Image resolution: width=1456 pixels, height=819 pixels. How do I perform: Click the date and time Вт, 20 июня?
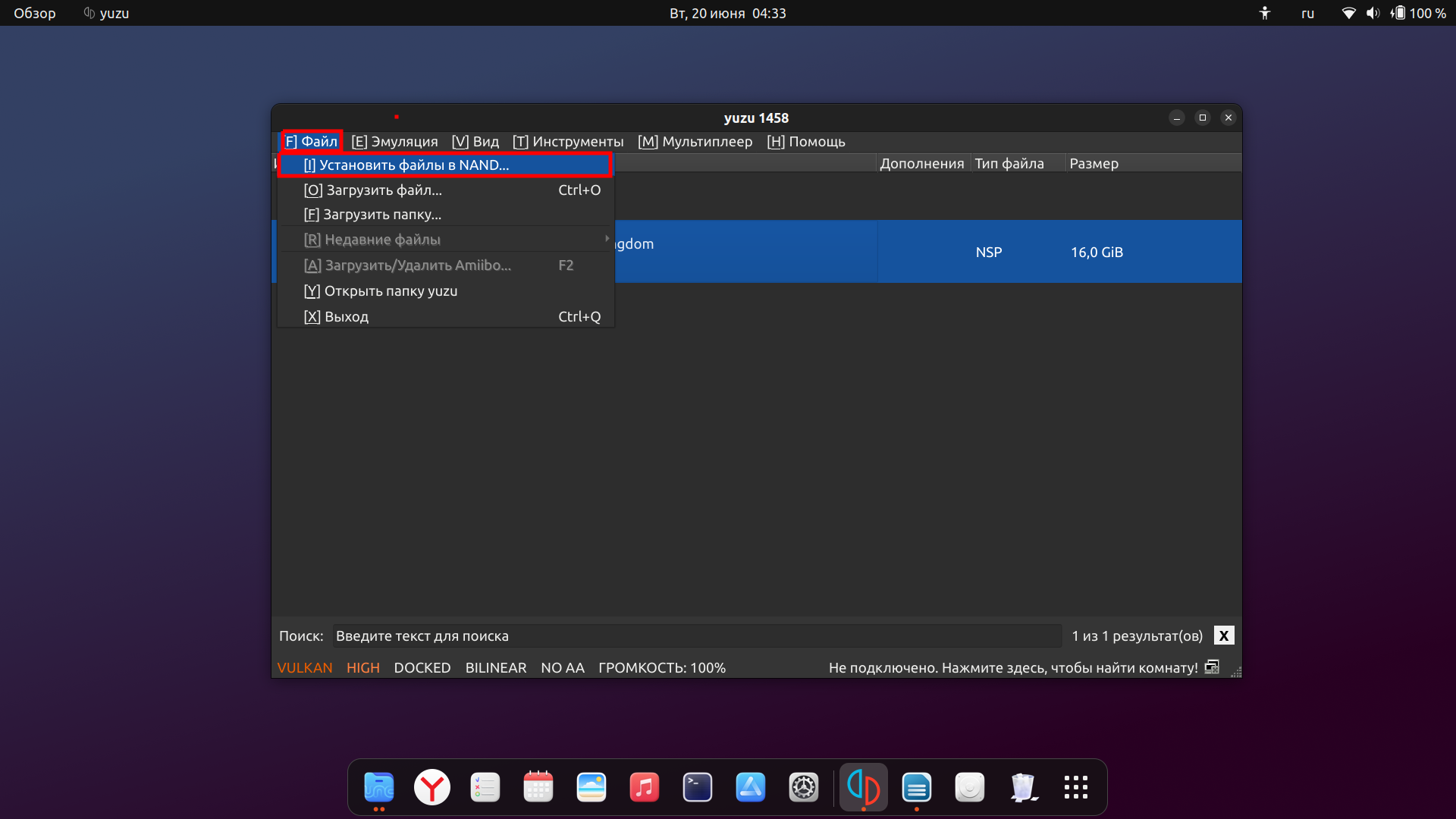tap(728, 13)
